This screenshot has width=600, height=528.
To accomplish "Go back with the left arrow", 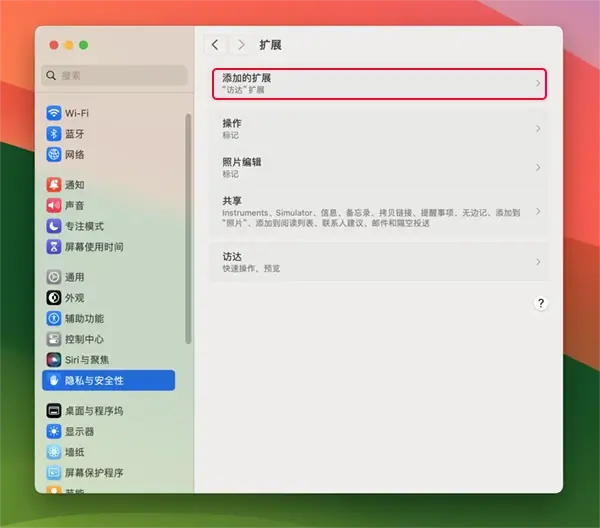I will coord(215,45).
